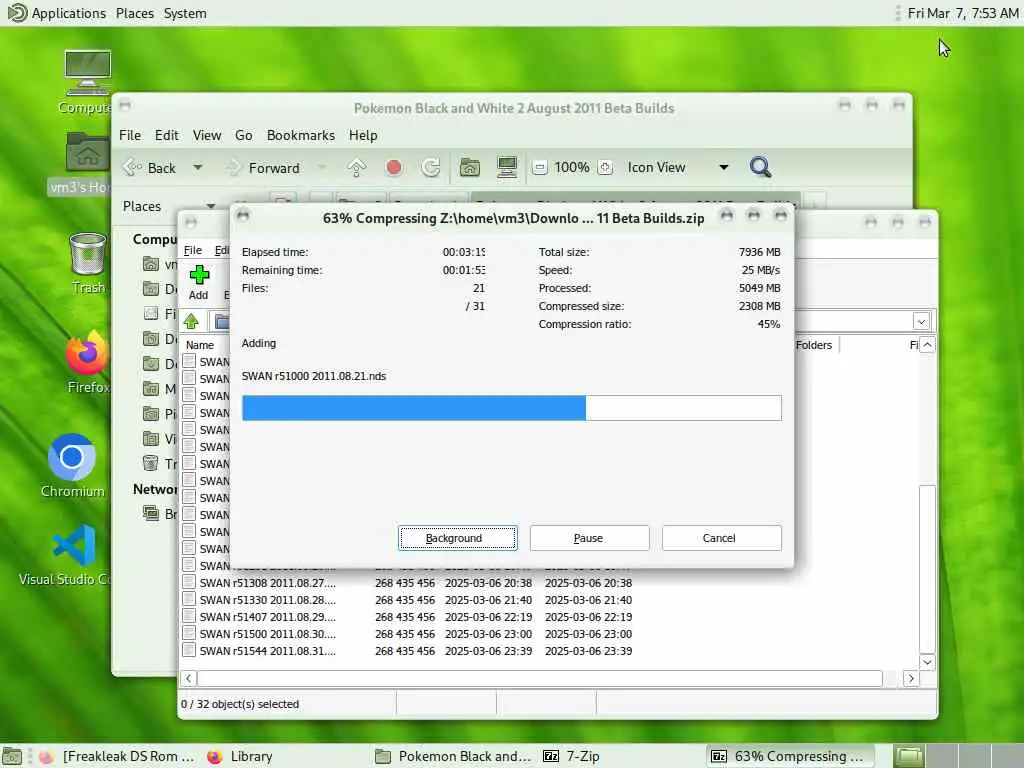Click the 7-Zip vertical scrollbar thumb
Screen dimensions: 1024x768
coord(927,568)
